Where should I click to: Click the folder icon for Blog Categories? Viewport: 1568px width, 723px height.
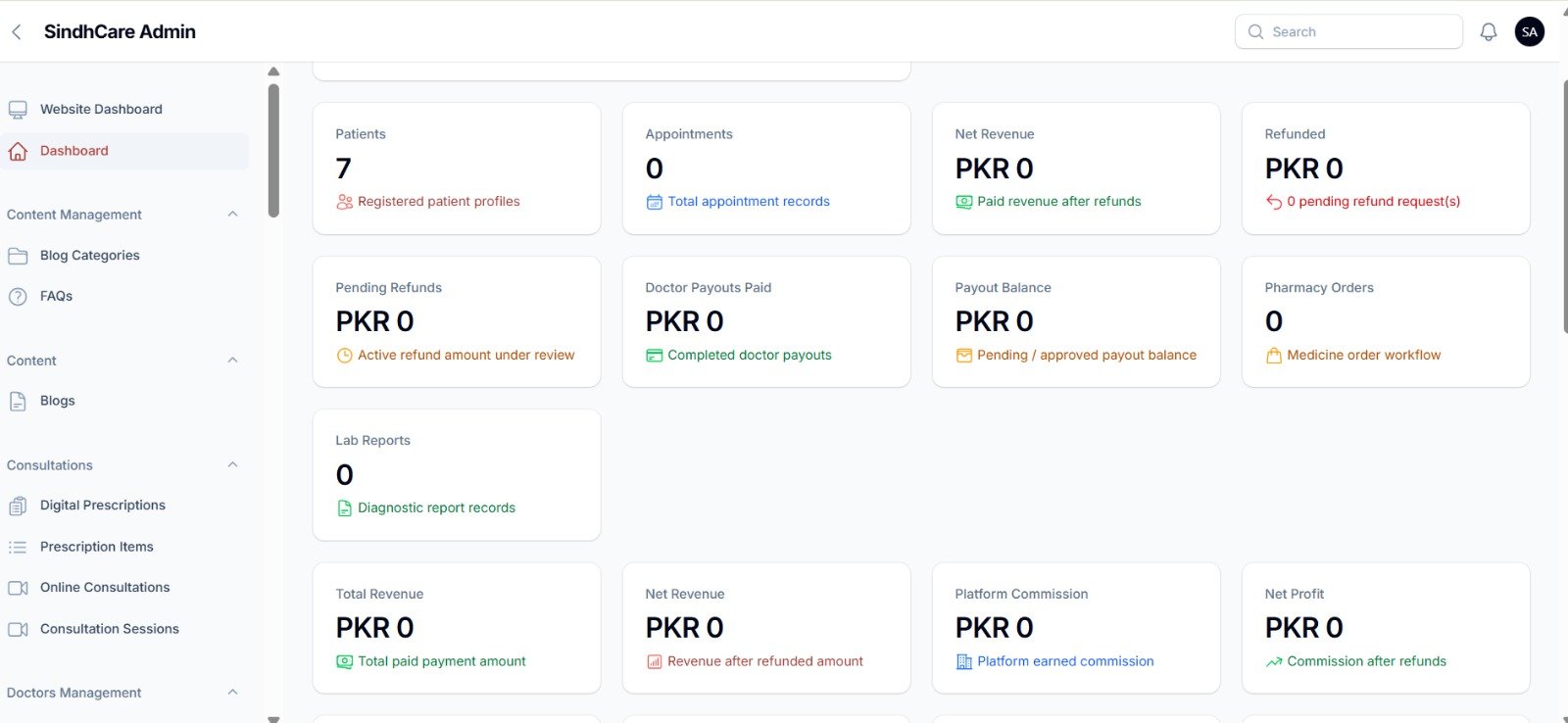point(18,256)
